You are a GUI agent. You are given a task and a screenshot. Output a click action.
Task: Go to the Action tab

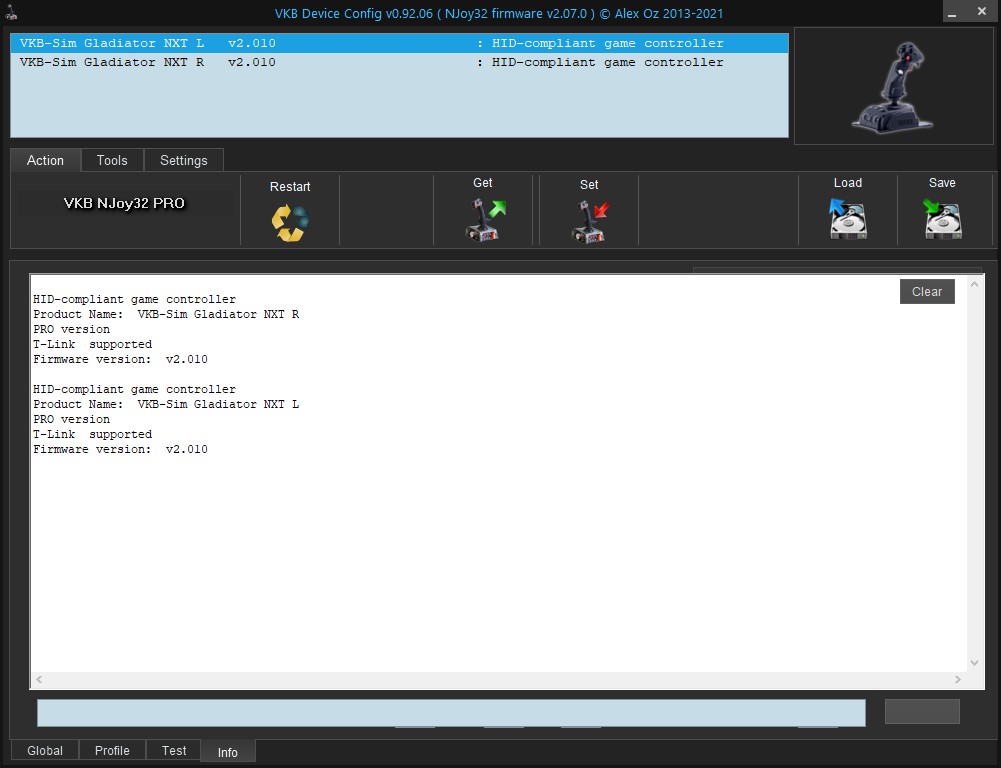click(x=45, y=160)
